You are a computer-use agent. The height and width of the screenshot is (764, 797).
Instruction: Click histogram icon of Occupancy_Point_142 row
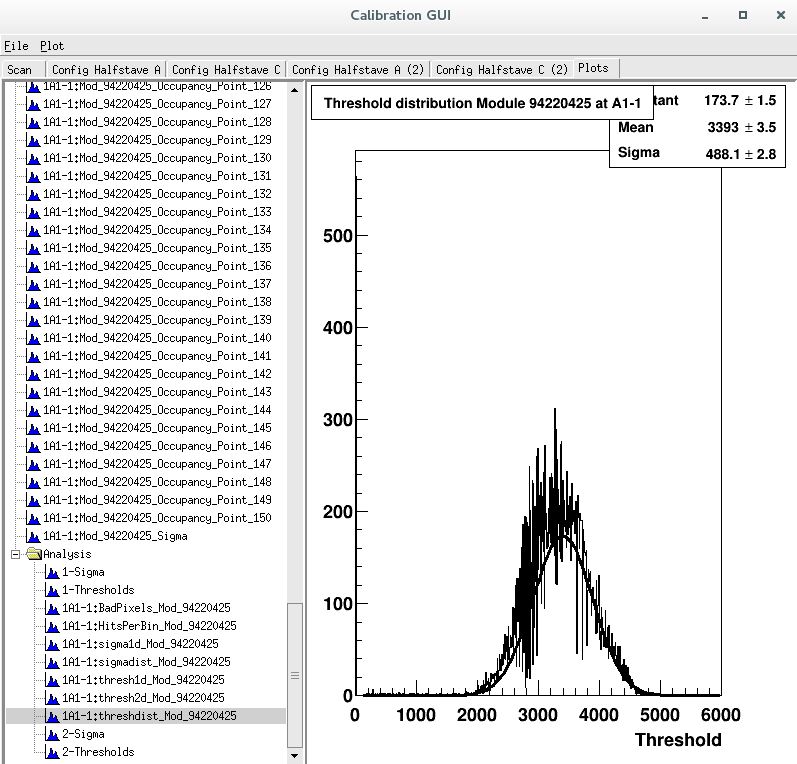[33, 374]
